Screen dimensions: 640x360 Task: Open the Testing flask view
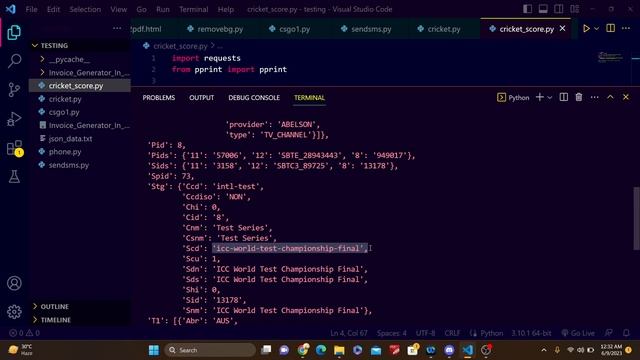coord(14,176)
